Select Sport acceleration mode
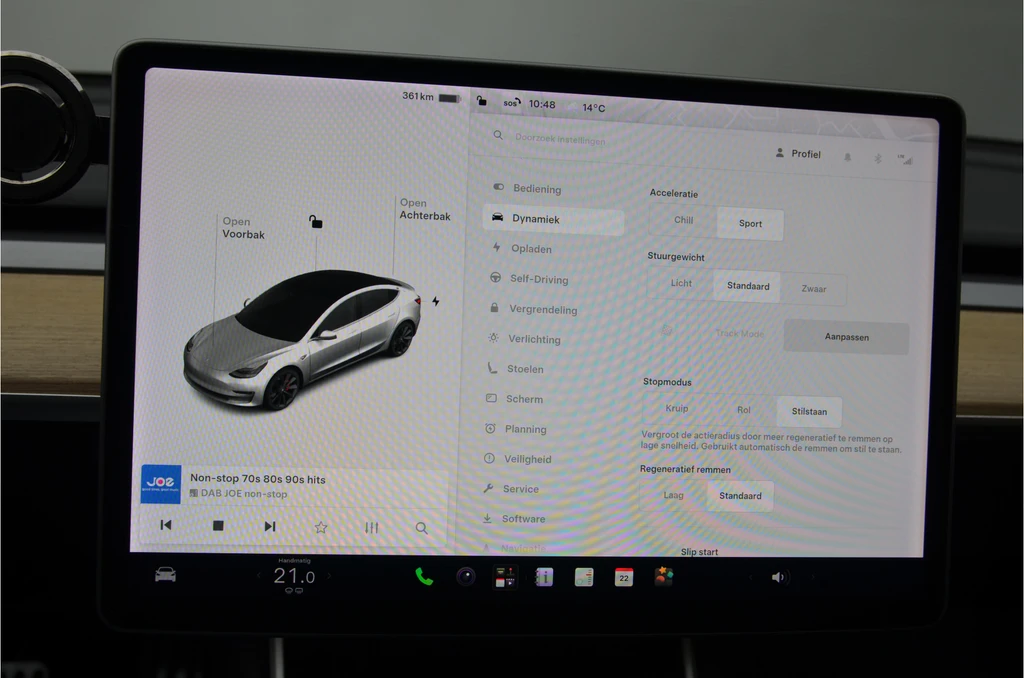Viewport: 1024px width, 678px height. 750,223
